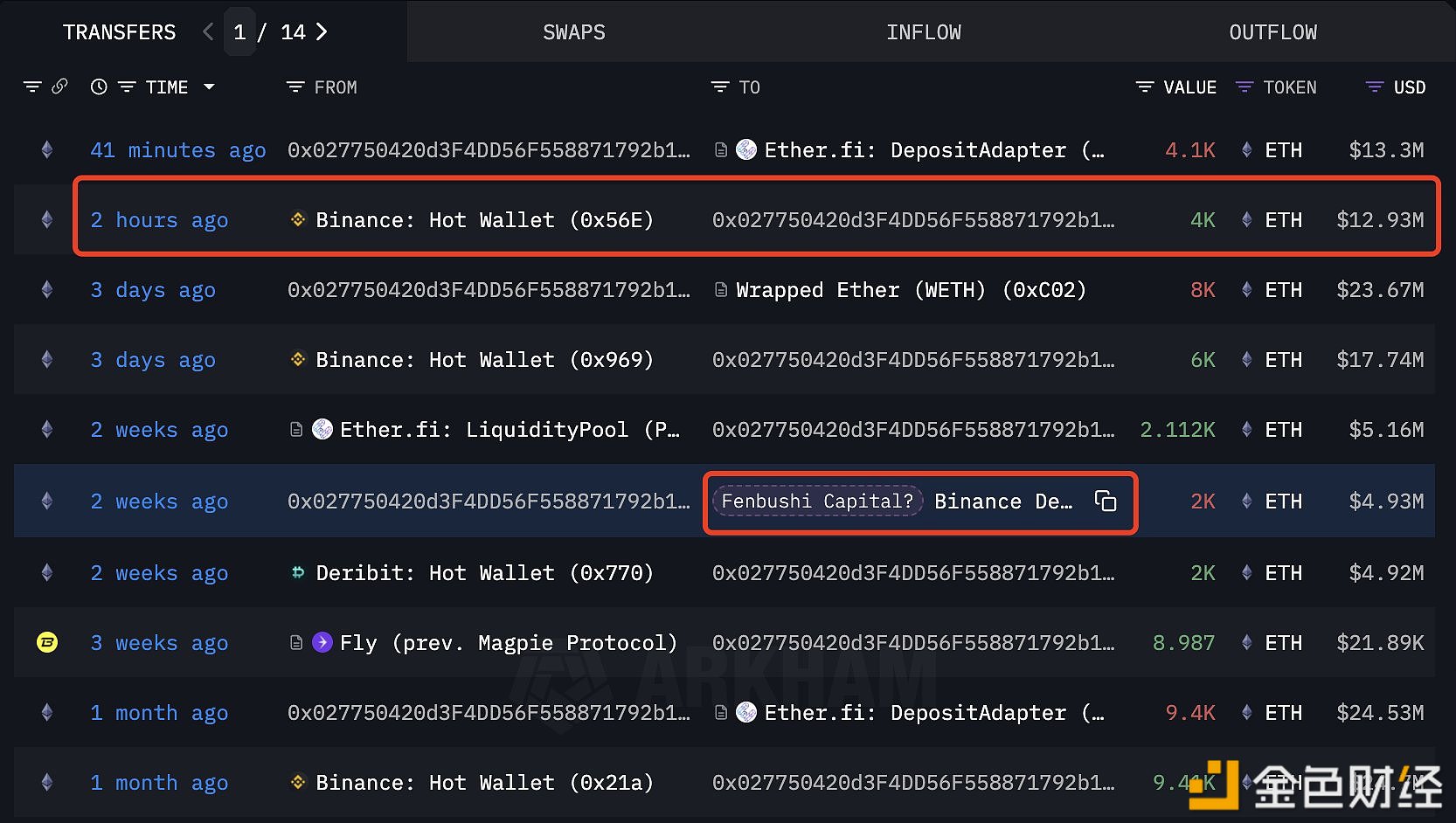Click the copy address icon beside Binance De…

tap(1106, 501)
